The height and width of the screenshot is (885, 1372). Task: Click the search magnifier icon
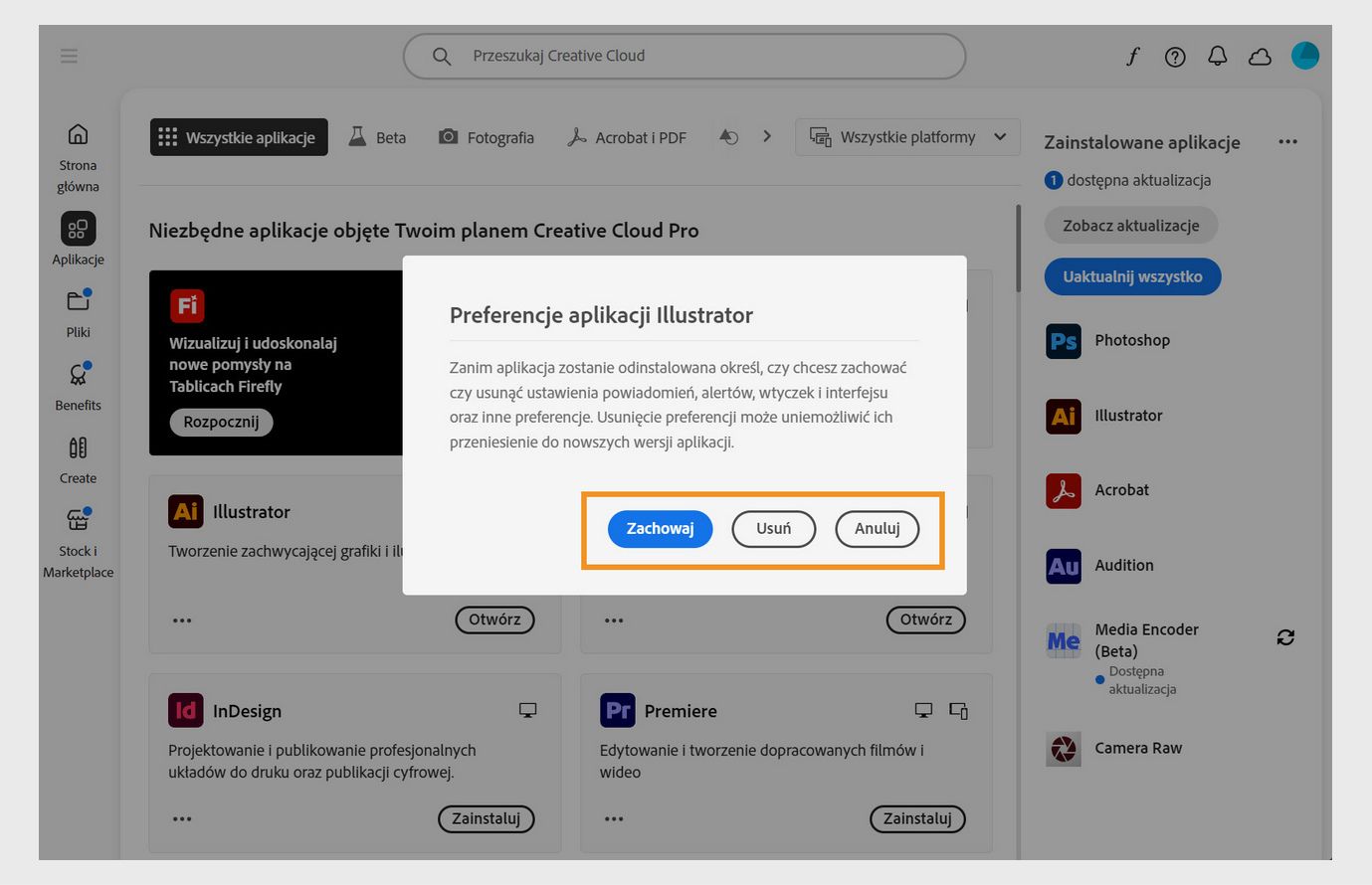[x=442, y=57]
